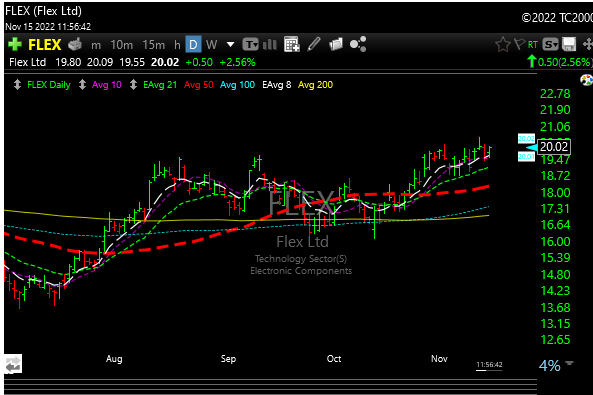Select the 15m time frame
Screen dimensions: 593x395
pos(154,45)
